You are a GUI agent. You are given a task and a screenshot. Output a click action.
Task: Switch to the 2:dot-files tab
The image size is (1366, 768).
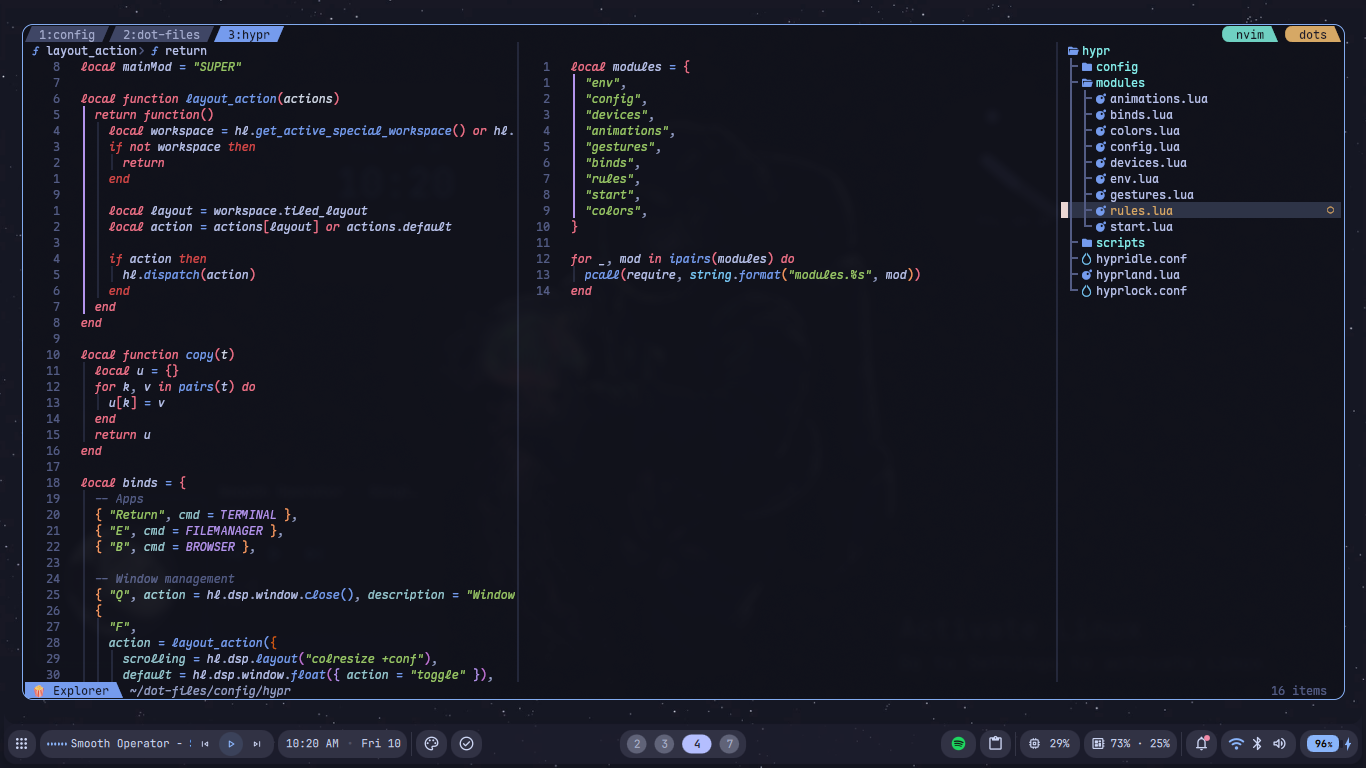pos(161,35)
